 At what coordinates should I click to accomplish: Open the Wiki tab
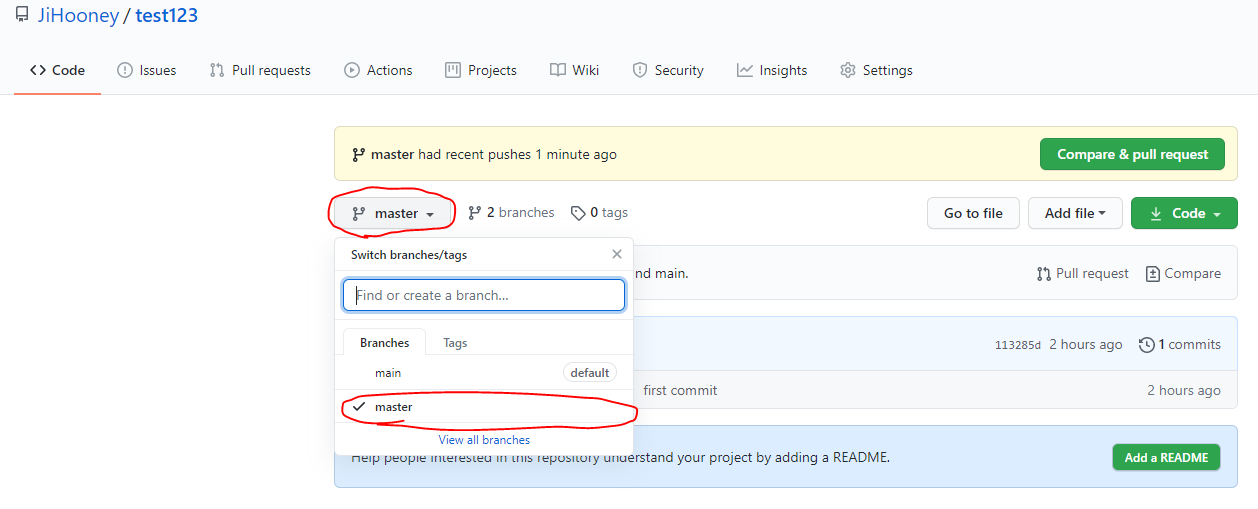[575, 70]
